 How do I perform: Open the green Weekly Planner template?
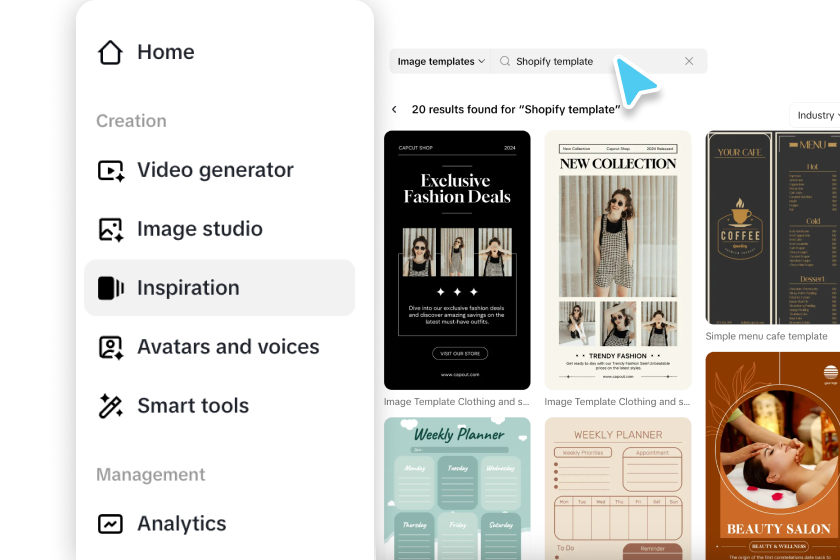point(457,489)
